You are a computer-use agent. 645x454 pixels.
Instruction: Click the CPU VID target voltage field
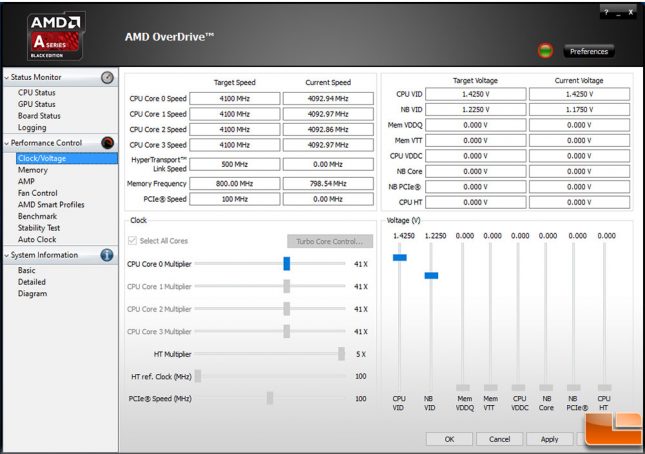pyautogui.click(x=476, y=94)
